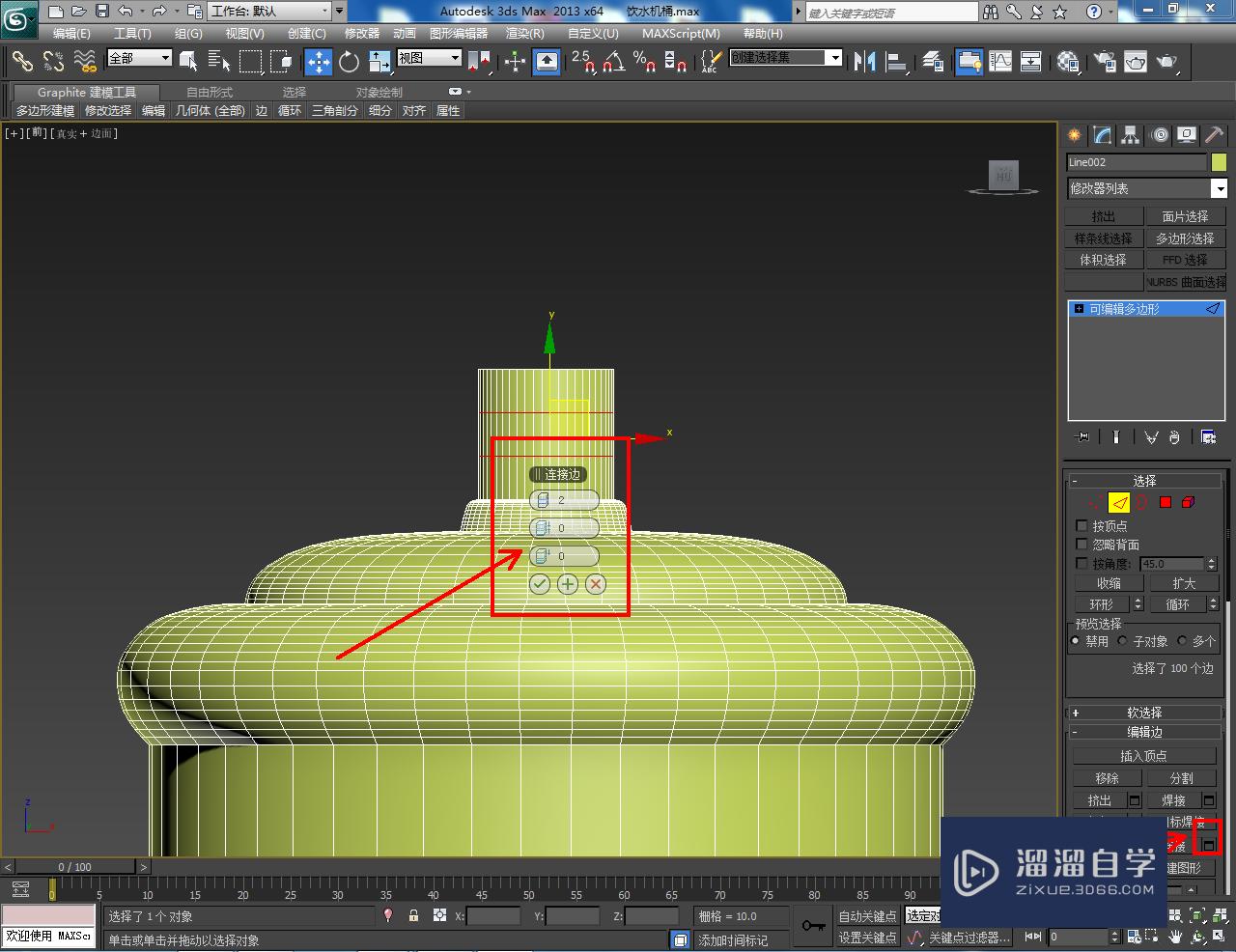Open Curve Editor from toolbar
1236x952 pixels.
(x=1000, y=61)
